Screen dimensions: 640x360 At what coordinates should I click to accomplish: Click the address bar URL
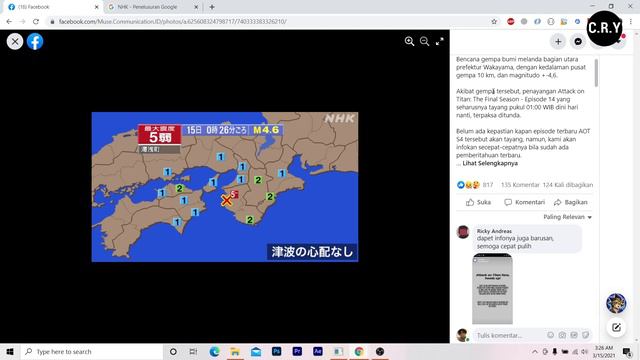[x=173, y=21]
